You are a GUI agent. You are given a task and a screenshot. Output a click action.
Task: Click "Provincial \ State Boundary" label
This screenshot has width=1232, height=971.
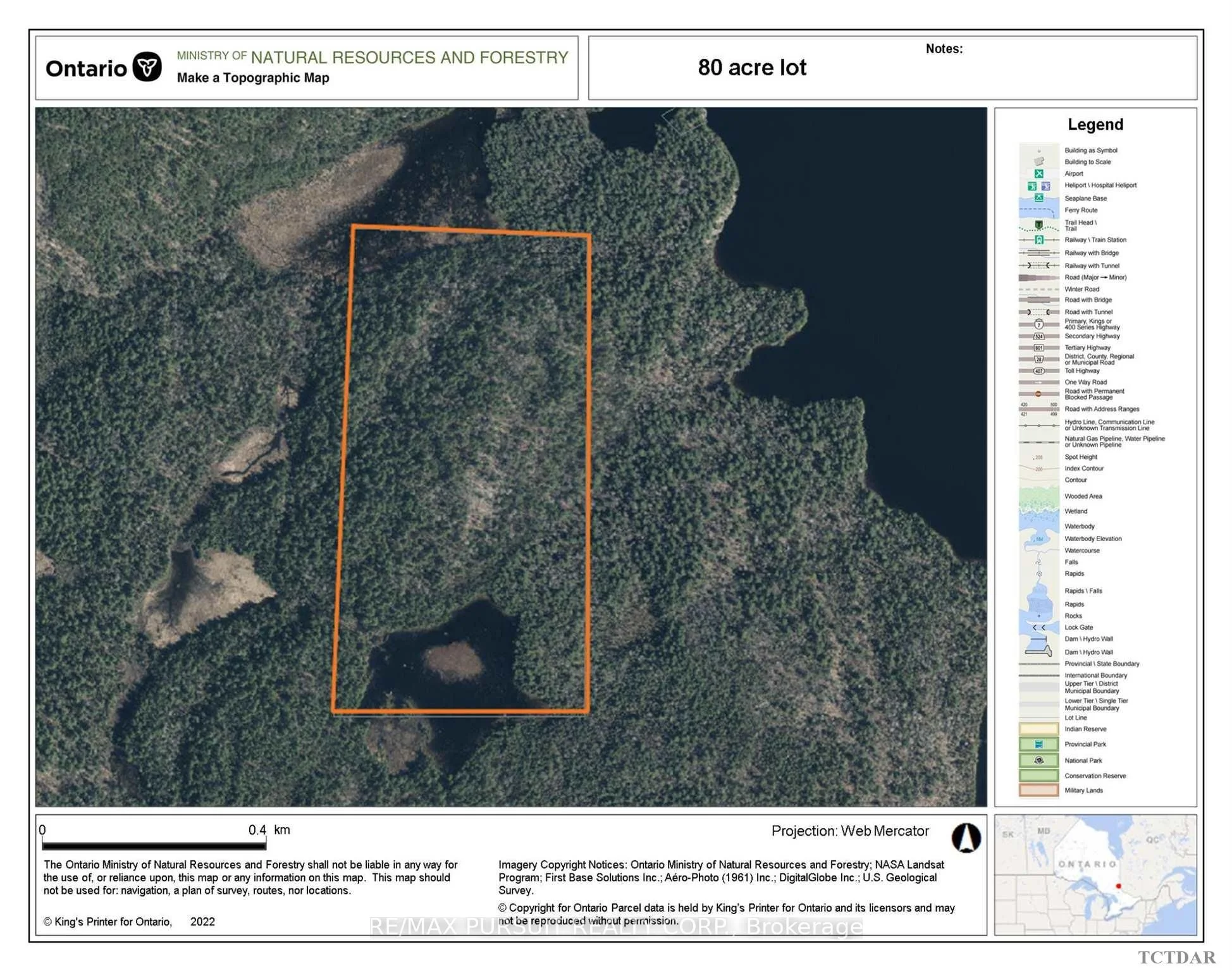click(1102, 664)
